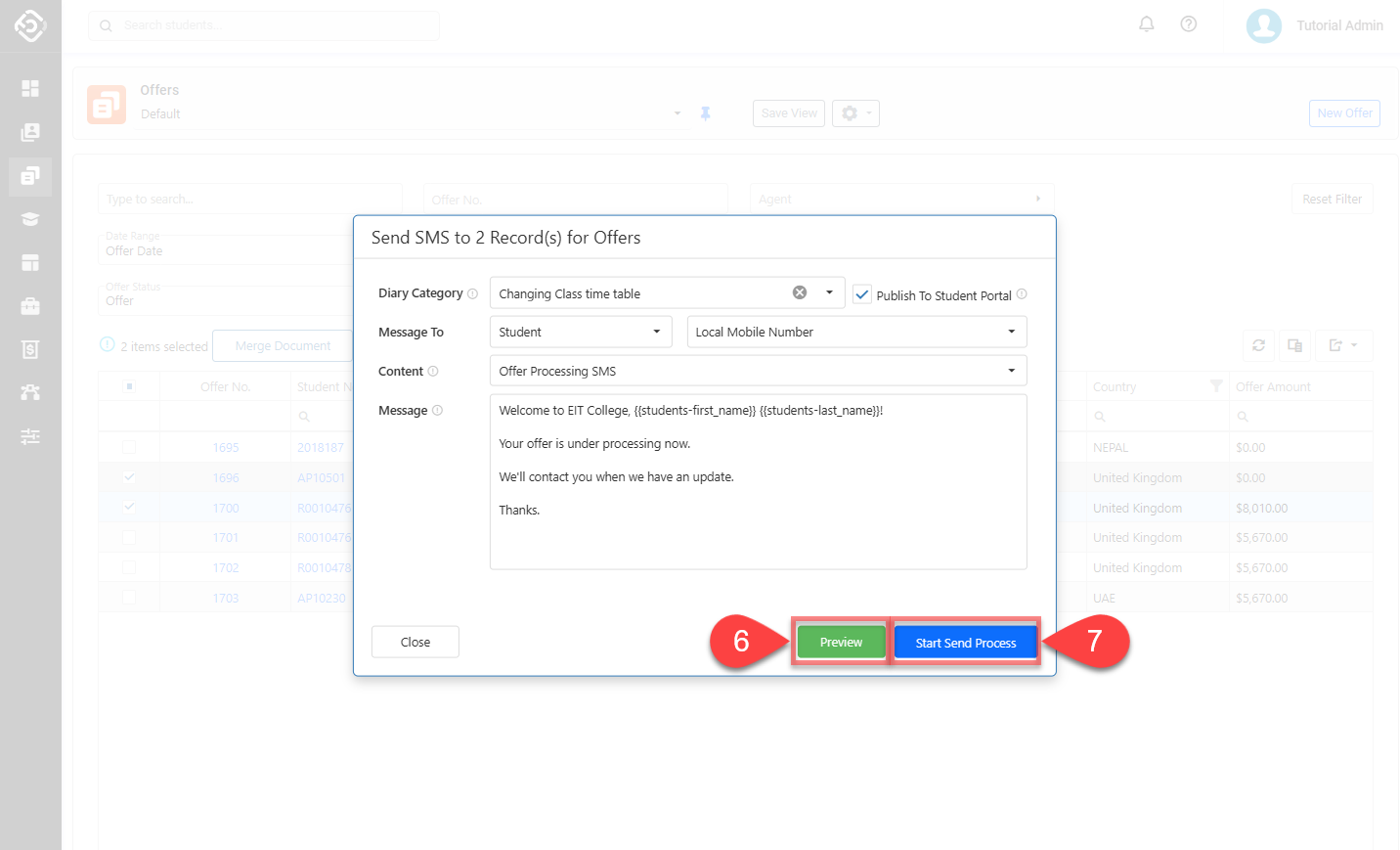Click the Tutorial Admin user avatar
Image resolution: width=1400 pixels, height=850 pixels.
click(x=1263, y=25)
